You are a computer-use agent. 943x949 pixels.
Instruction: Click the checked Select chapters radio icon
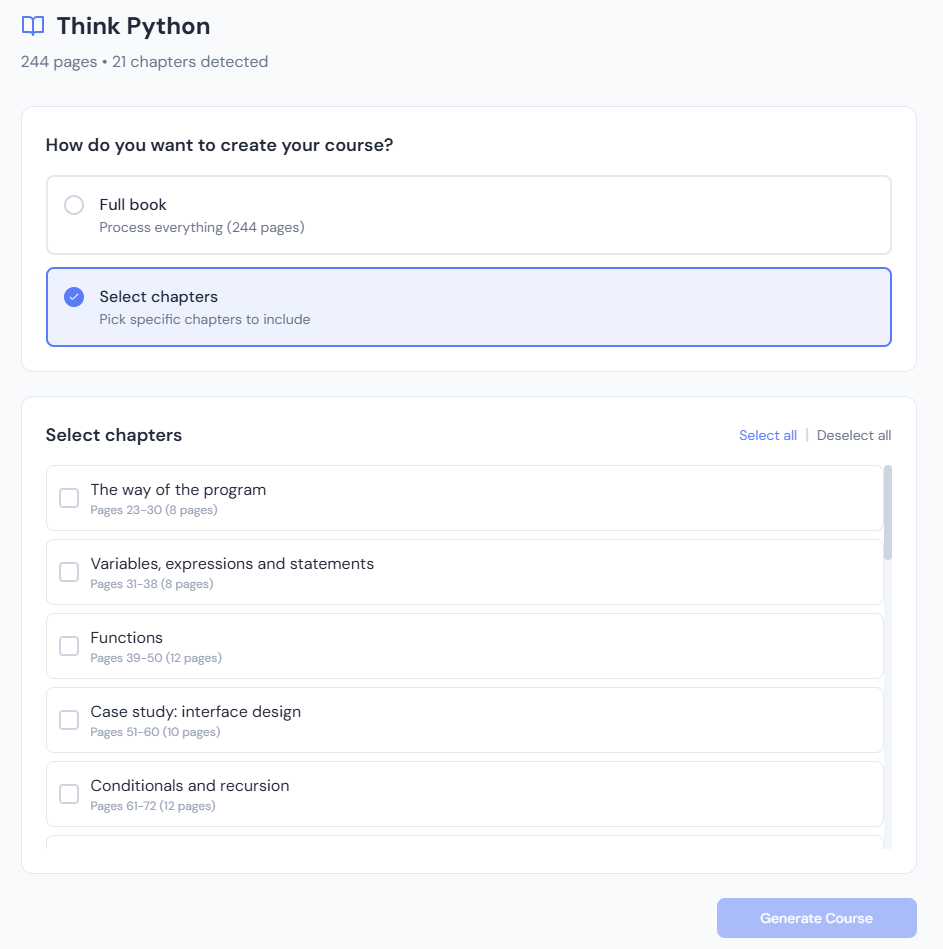point(74,297)
